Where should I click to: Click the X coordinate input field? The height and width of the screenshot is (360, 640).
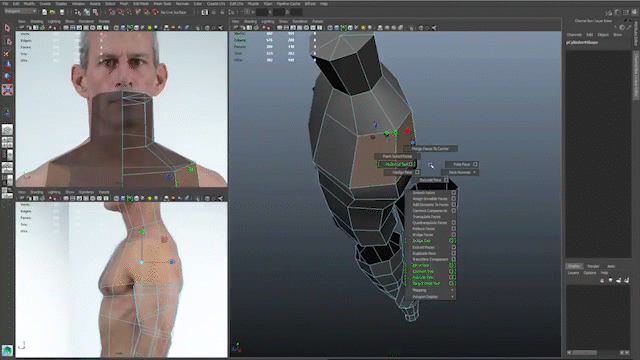[262, 12]
